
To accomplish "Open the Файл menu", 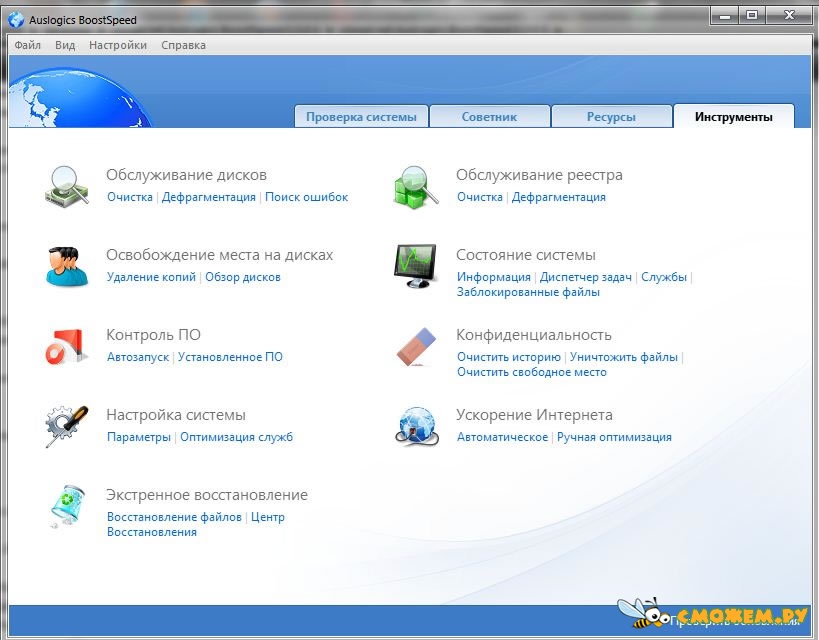I will coord(28,45).
